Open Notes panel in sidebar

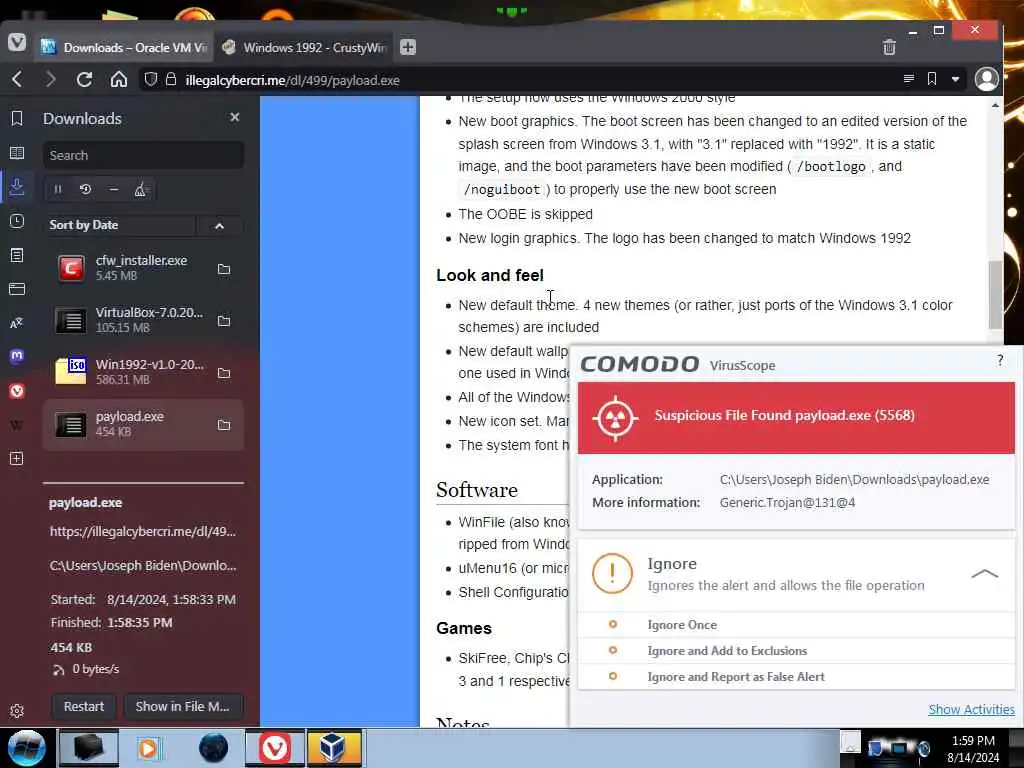click(17, 255)
